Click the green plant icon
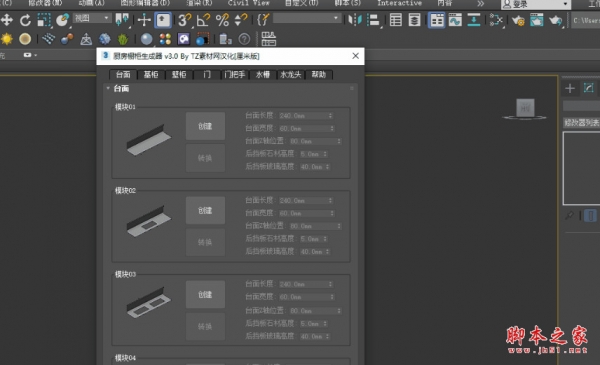The image size is (600, 365). [x=123, y=39]
